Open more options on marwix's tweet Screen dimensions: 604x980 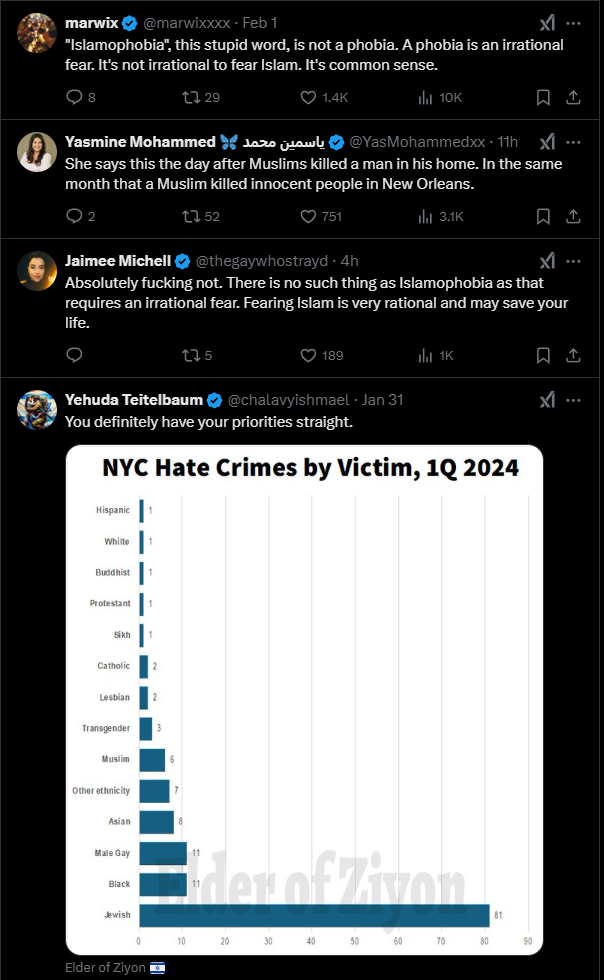pyautogui.click(x=573, y=23)
